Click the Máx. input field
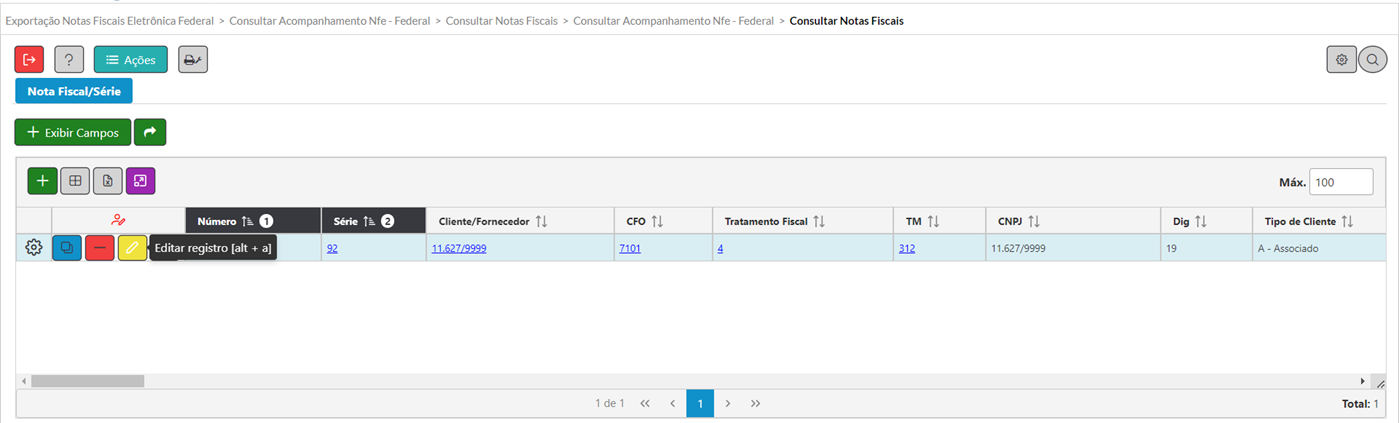Screen dimensions: 1399x423 click(1341, 182)
